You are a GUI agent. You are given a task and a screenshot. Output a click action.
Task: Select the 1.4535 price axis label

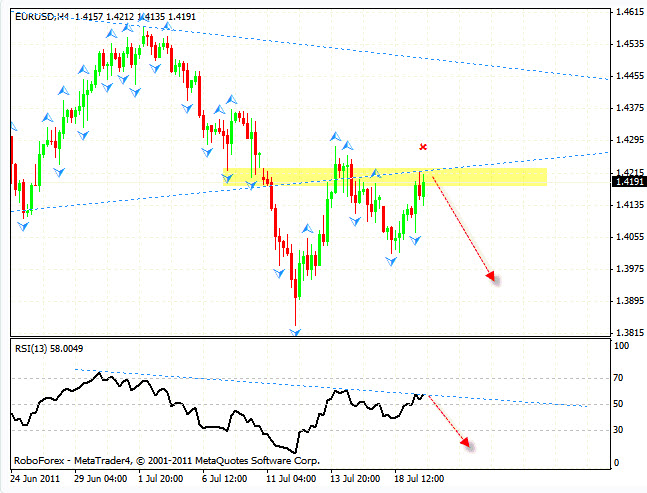[x=630, y=44]
